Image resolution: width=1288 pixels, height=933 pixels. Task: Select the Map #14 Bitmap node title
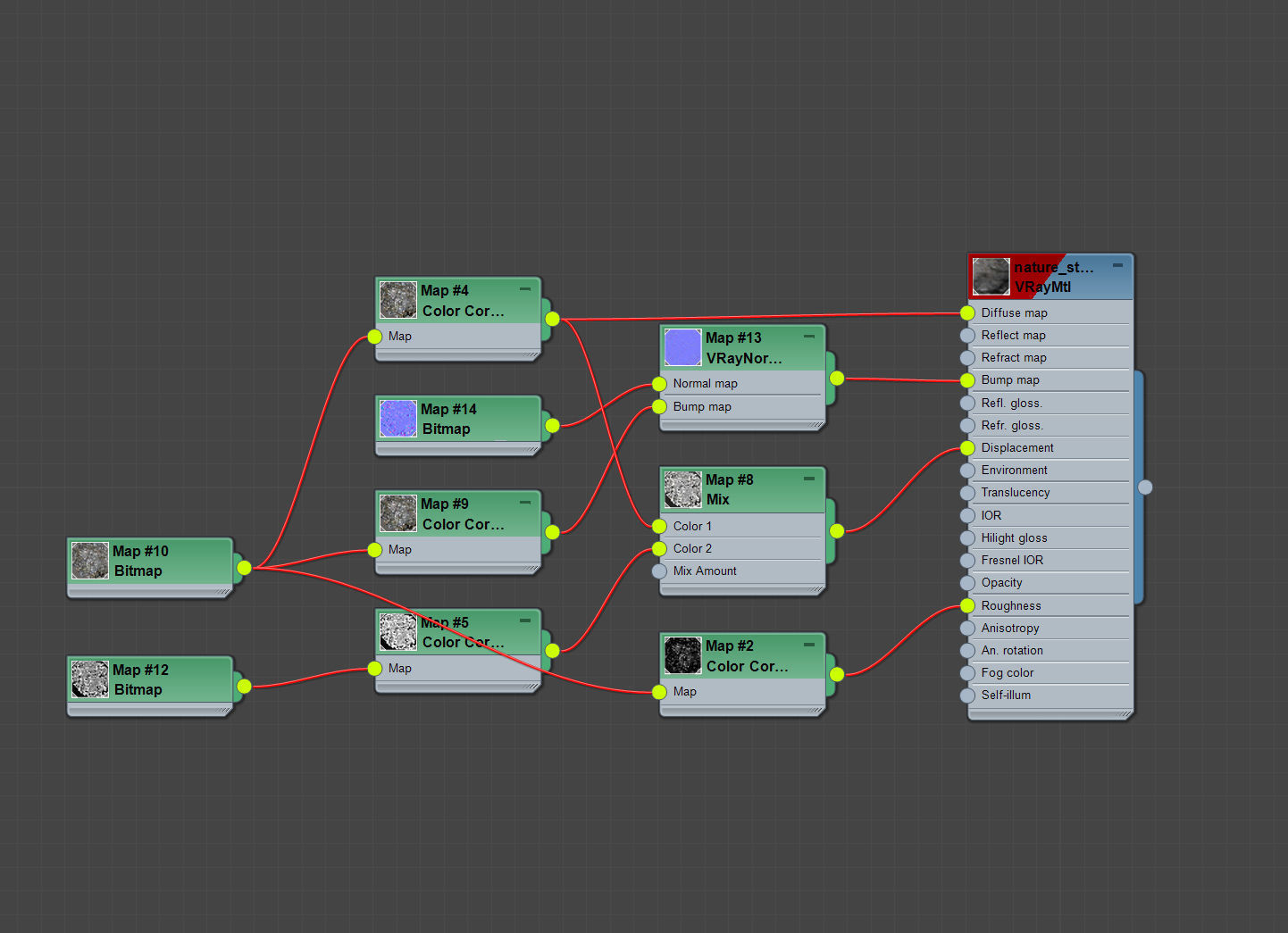448,419
